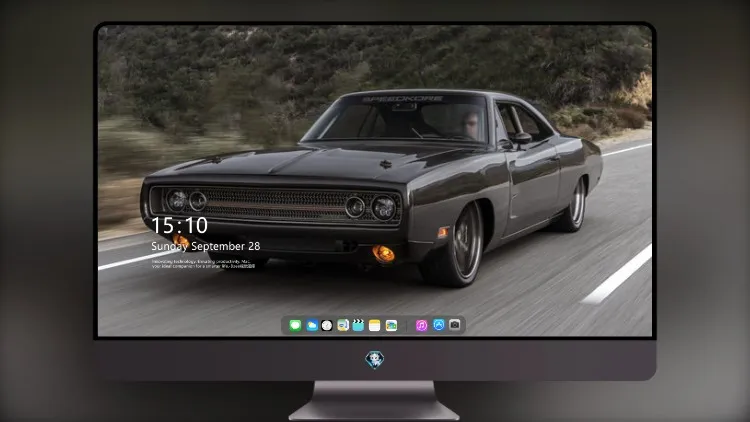
Task: Open the Photos gallery app in dock
Action: pyautogui.click(x=391, y=325)
